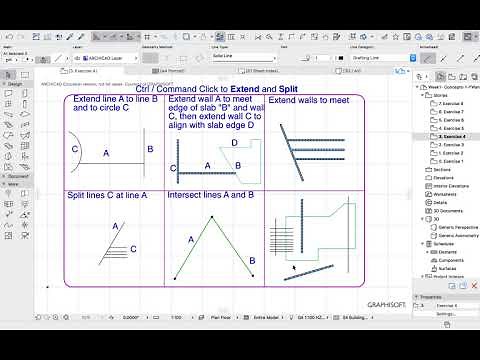Screen dimensions: 480x360
Task: Click the angle value field in the bottom bar
Action: [131, 317]
